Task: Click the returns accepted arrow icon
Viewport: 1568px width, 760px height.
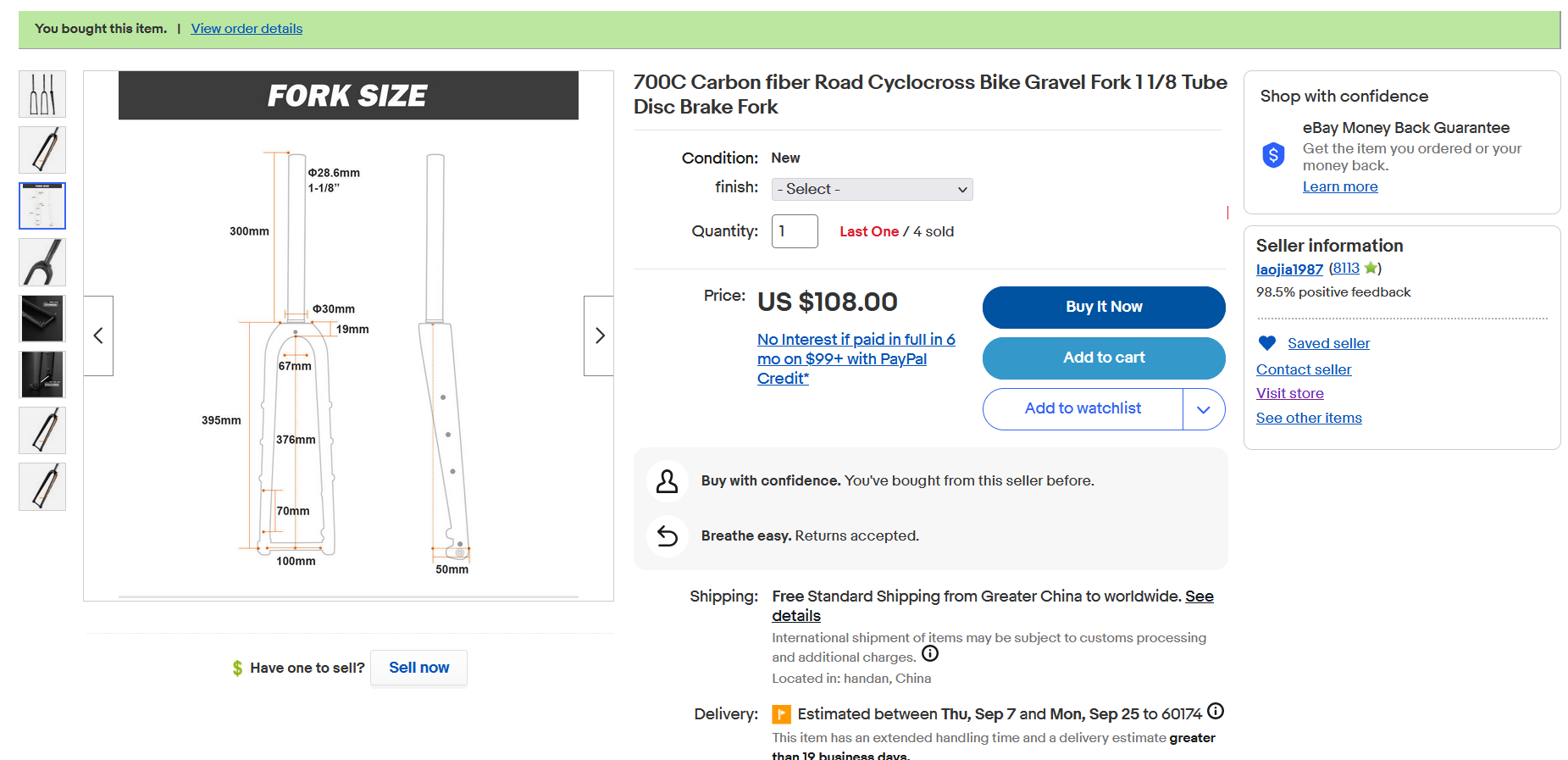Action: pyautogui.click(x=668, y=536)
